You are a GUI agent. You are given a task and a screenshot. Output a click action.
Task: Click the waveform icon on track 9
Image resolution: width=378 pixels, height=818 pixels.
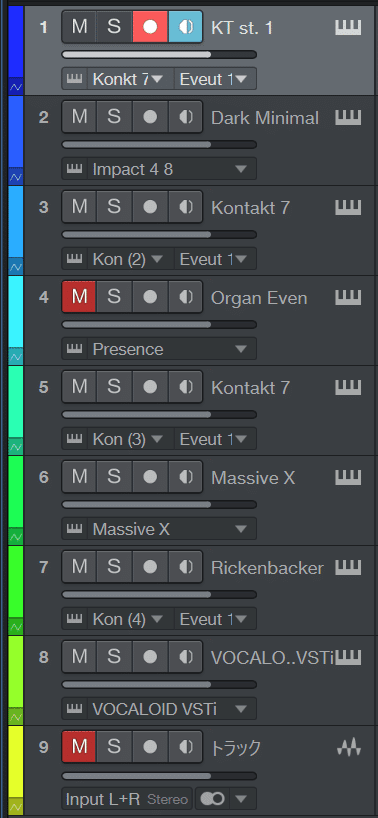pyautogui.click(x=348, y=748)
